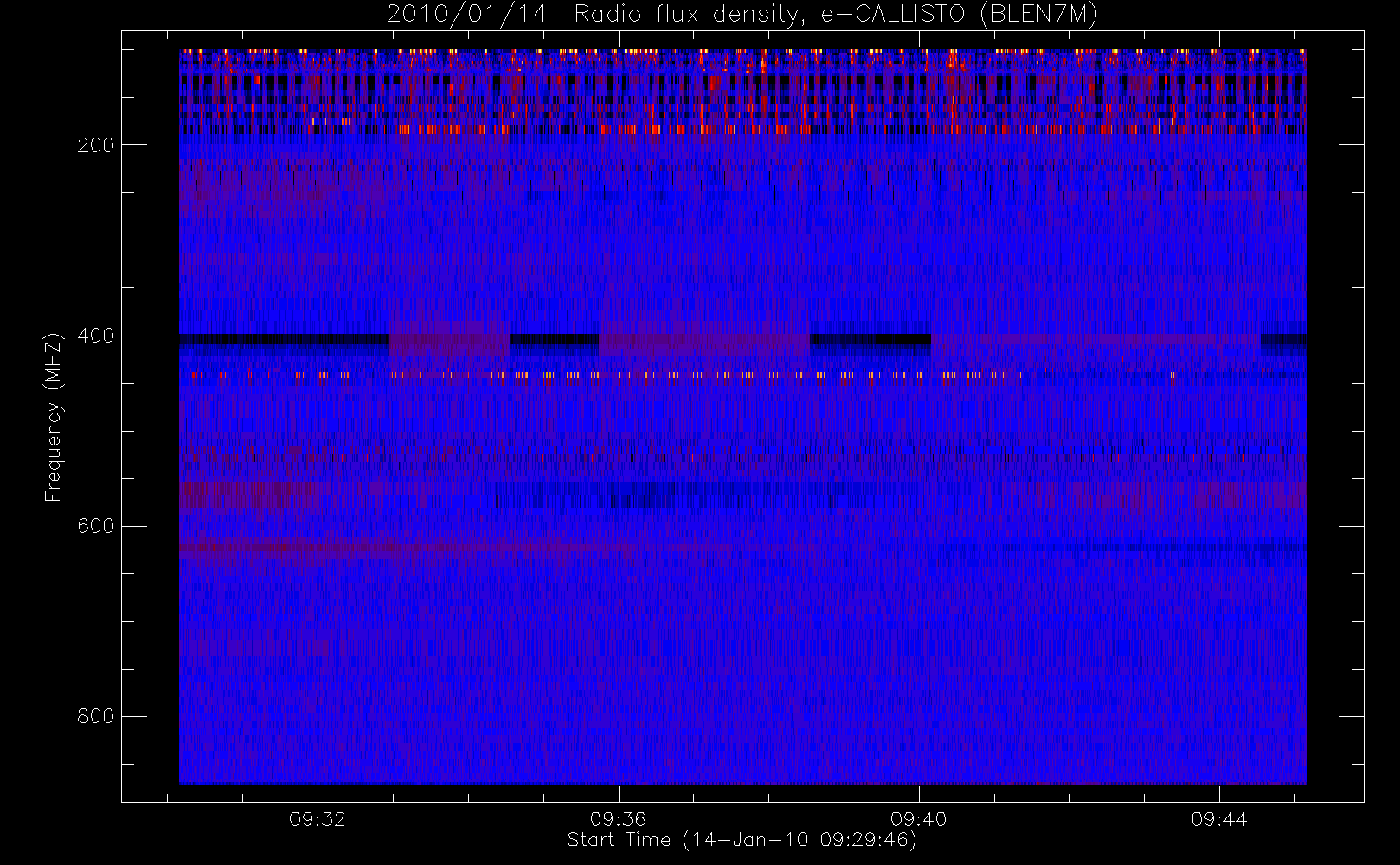Click the 200 MHz frequency axis label
The width and height of the screenshot is (1400, 865).
point(95,145)
